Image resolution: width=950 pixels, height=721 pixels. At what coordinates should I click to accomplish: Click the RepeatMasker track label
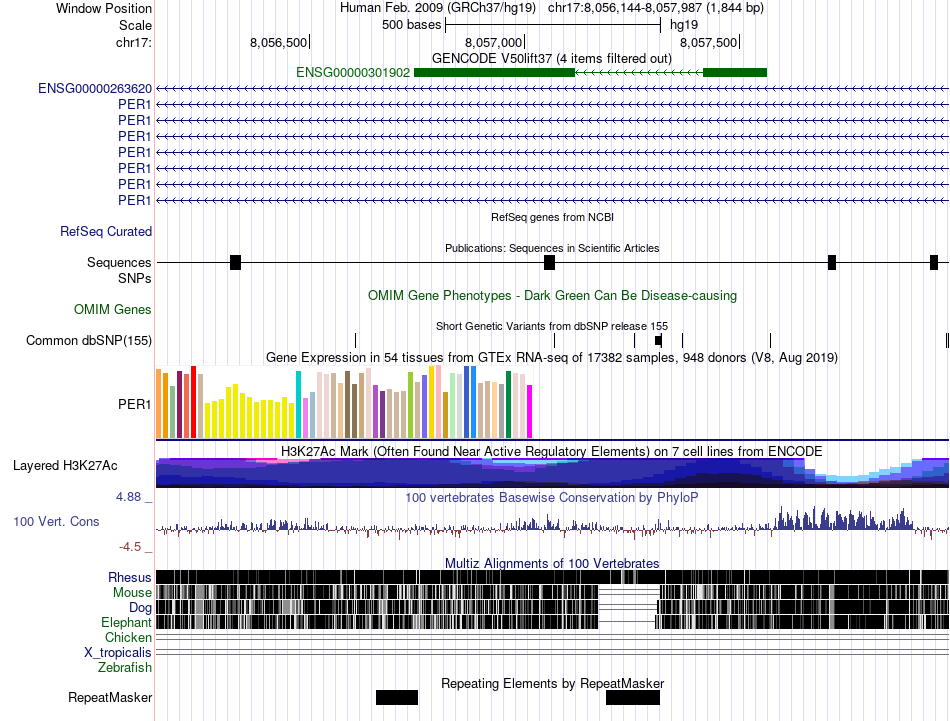tap(110, 698)
